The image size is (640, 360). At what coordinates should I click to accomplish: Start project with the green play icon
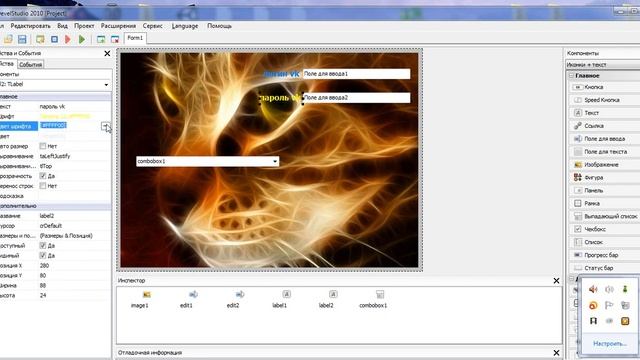[82, 39]
